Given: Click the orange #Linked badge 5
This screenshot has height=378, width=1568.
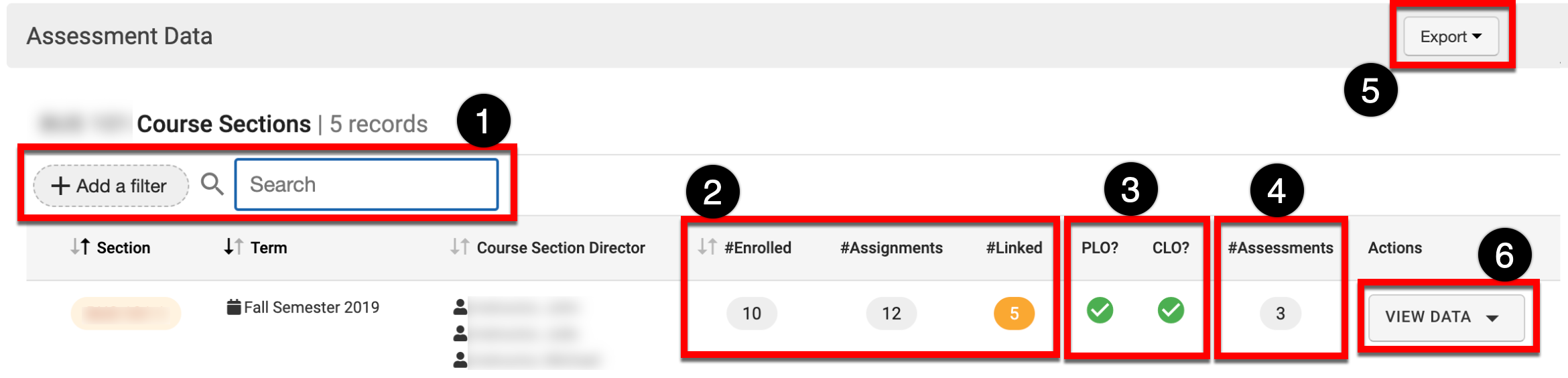Looking at the screenshot, I should [x=1014, y=314].
